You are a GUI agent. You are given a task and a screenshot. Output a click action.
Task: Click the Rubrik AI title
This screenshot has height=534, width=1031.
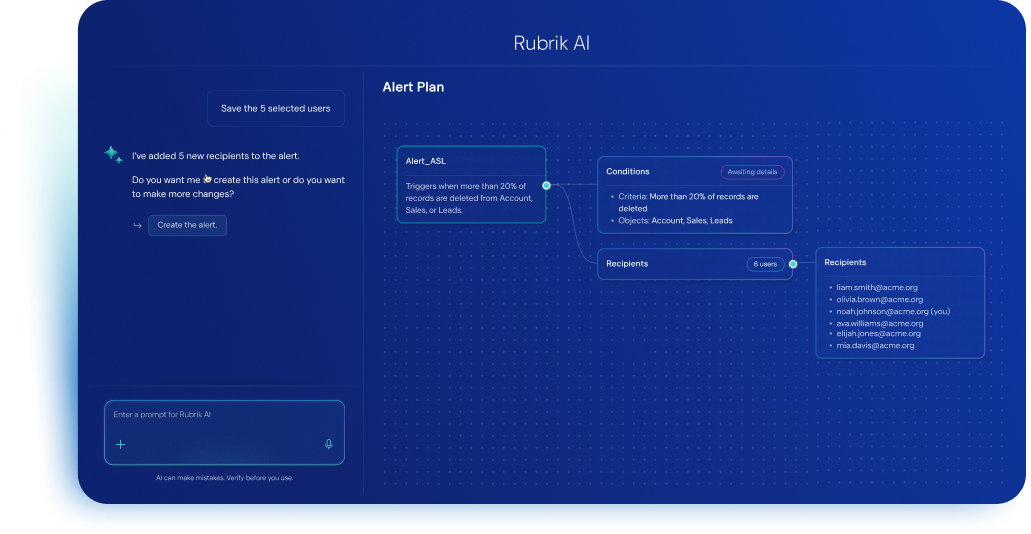[551, 43]
